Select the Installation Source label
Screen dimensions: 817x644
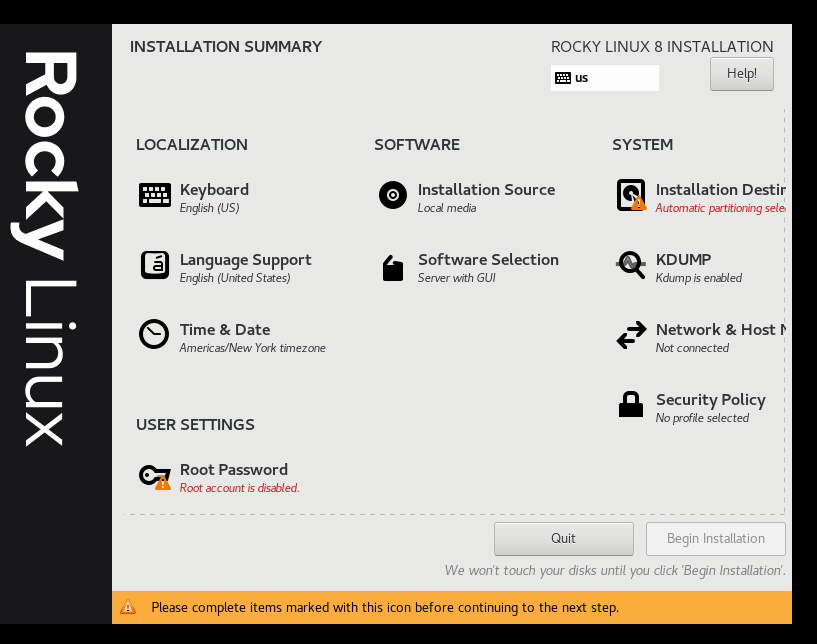(486, 190)
